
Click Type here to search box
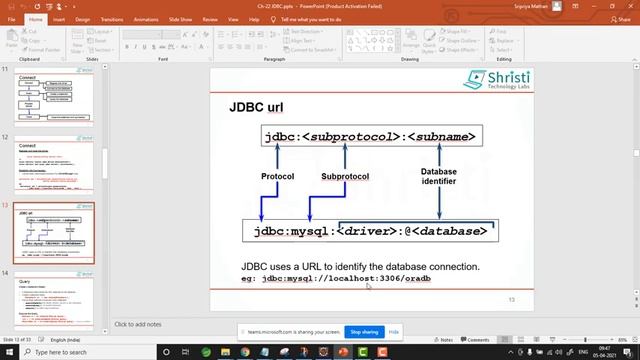coord(88,352)
